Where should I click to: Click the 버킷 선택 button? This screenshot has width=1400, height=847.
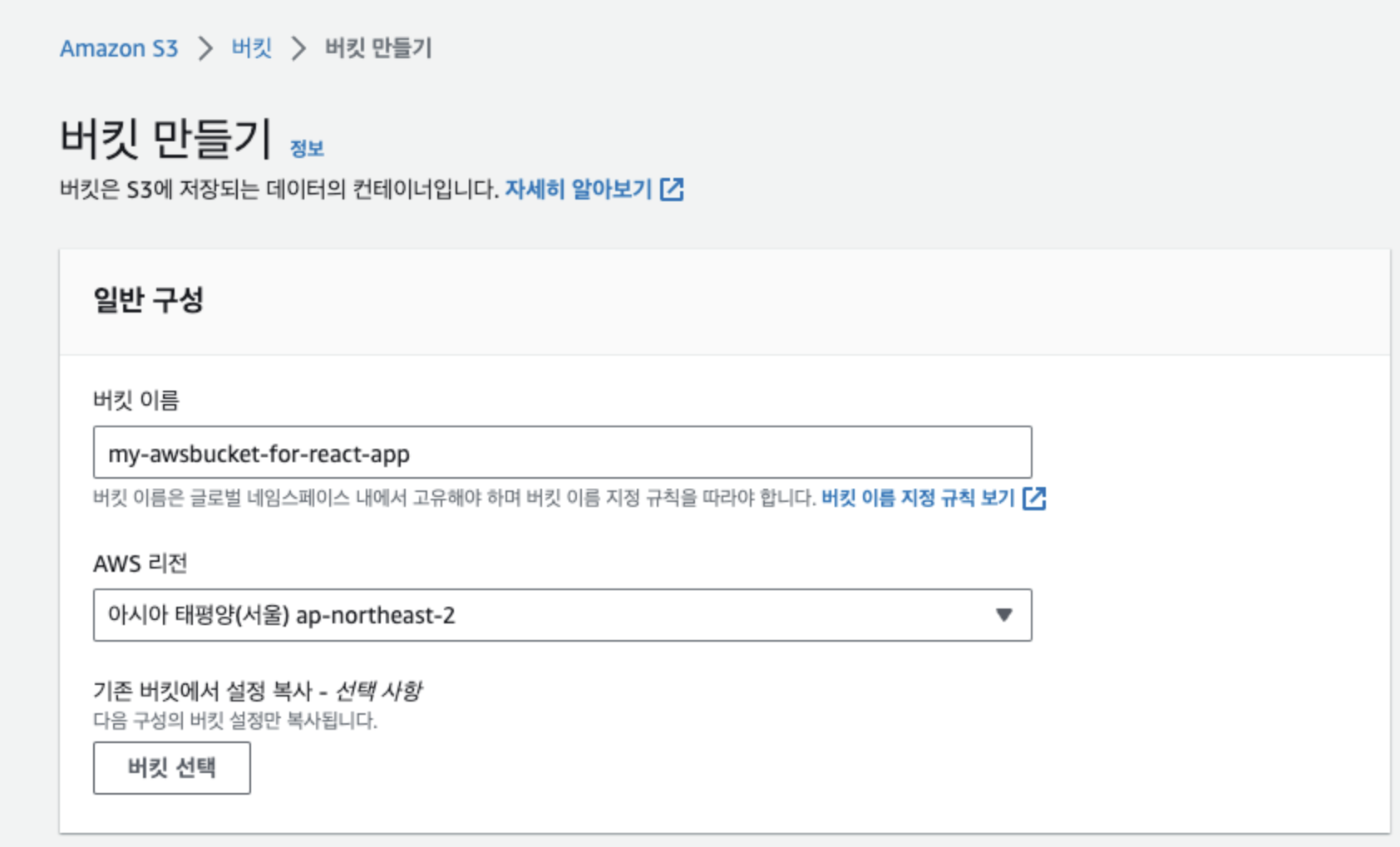coord(172,768)
